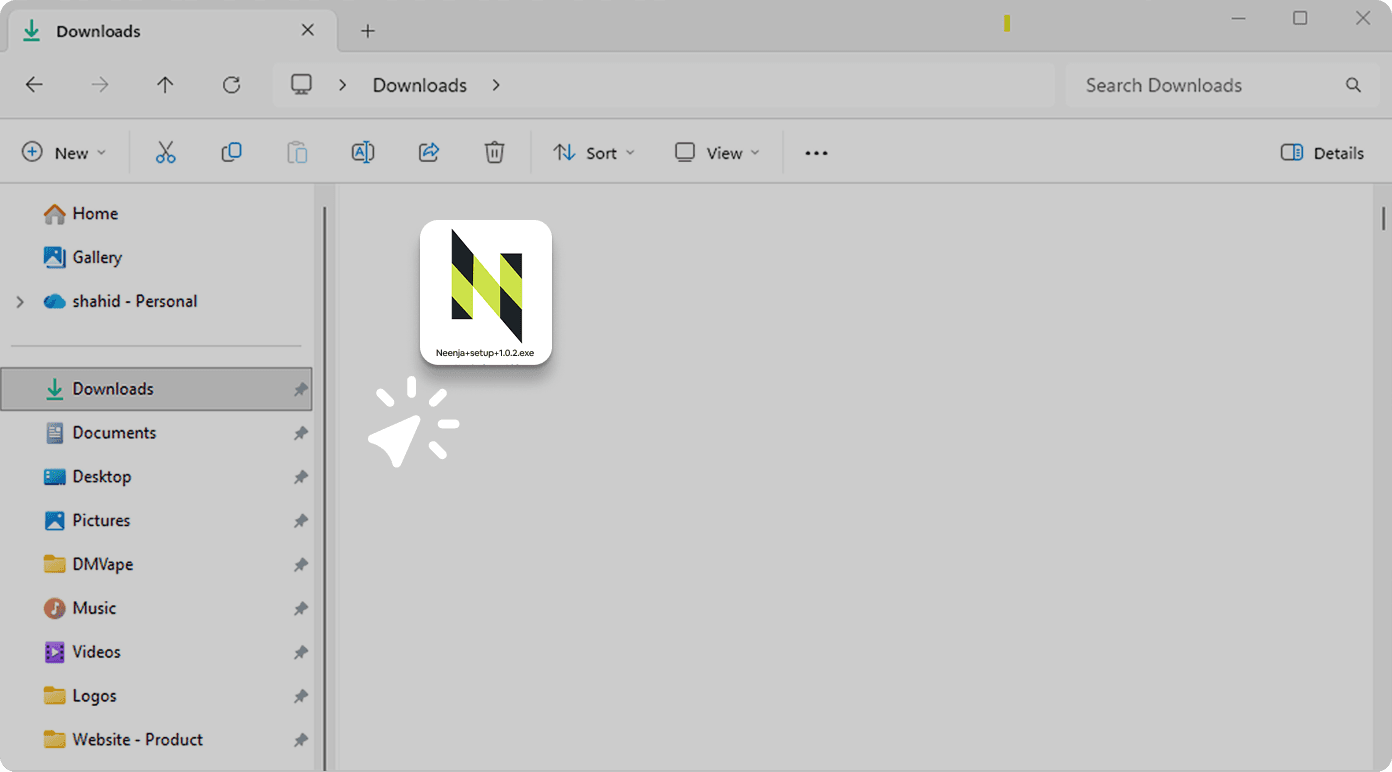Maximize the File Explorer window
The image size is (1392, 772).
(1300, 18)
